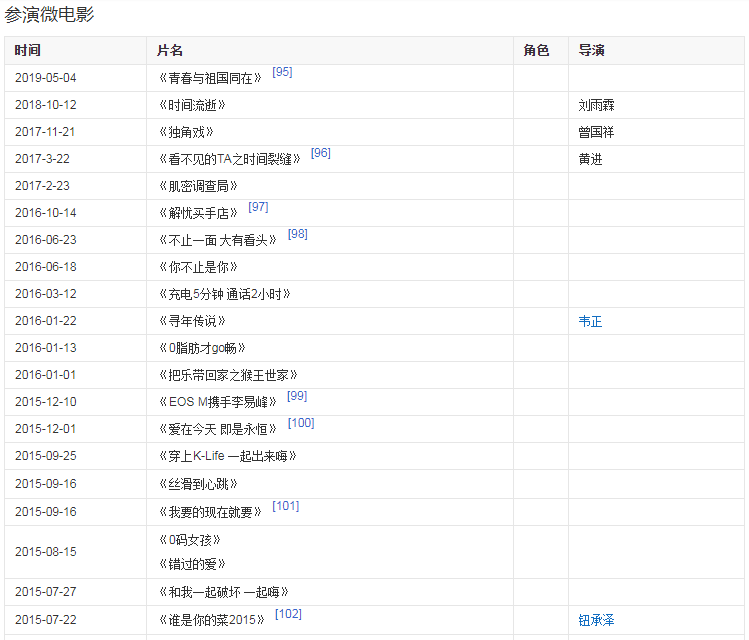
Task: Jump to footnote [101] for 我要的现在就要
Action: [285, 506]
